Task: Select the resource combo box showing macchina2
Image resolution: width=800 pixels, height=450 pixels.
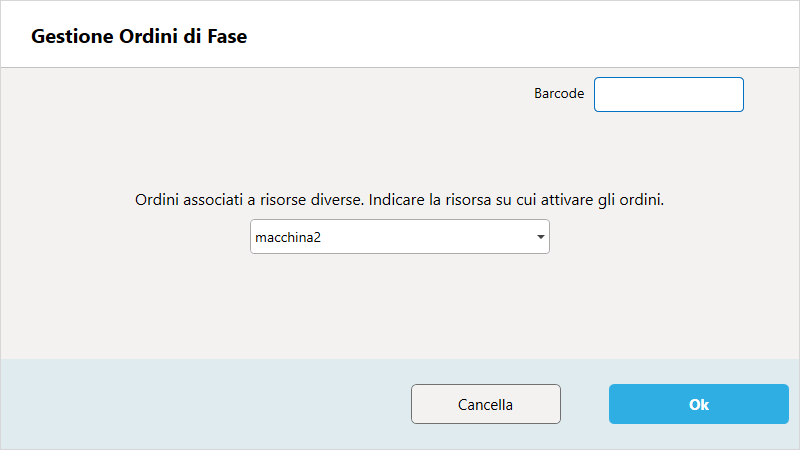Action: 399,237
